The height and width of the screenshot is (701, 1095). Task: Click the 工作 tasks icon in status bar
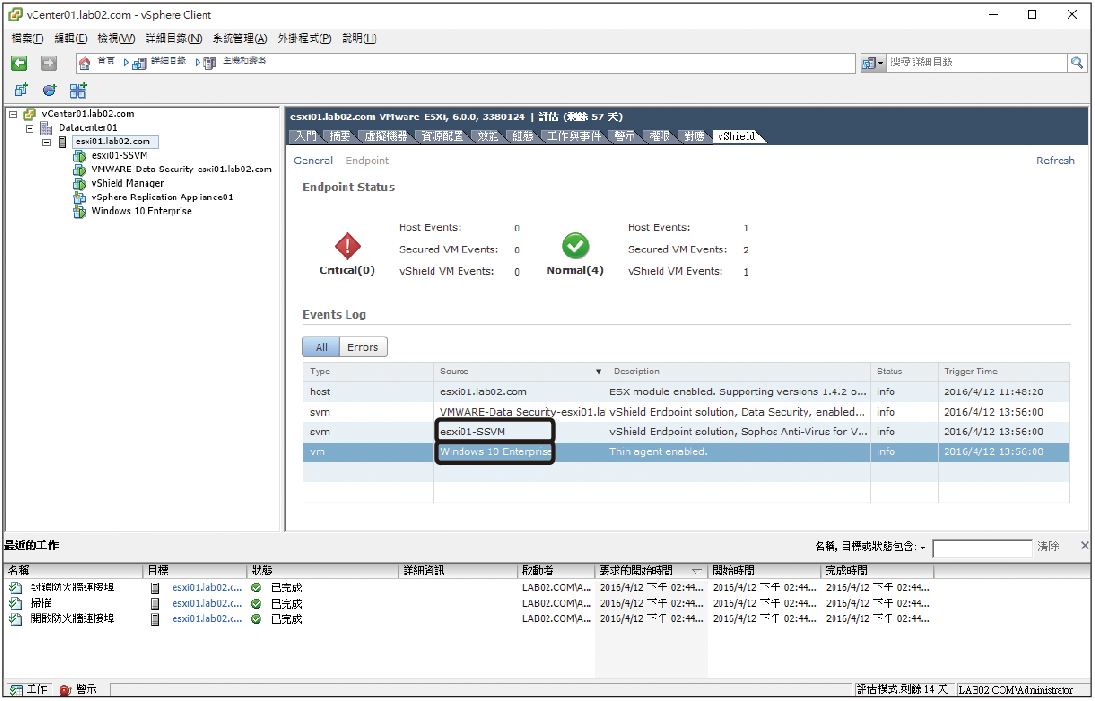click(x=16, y=690)
